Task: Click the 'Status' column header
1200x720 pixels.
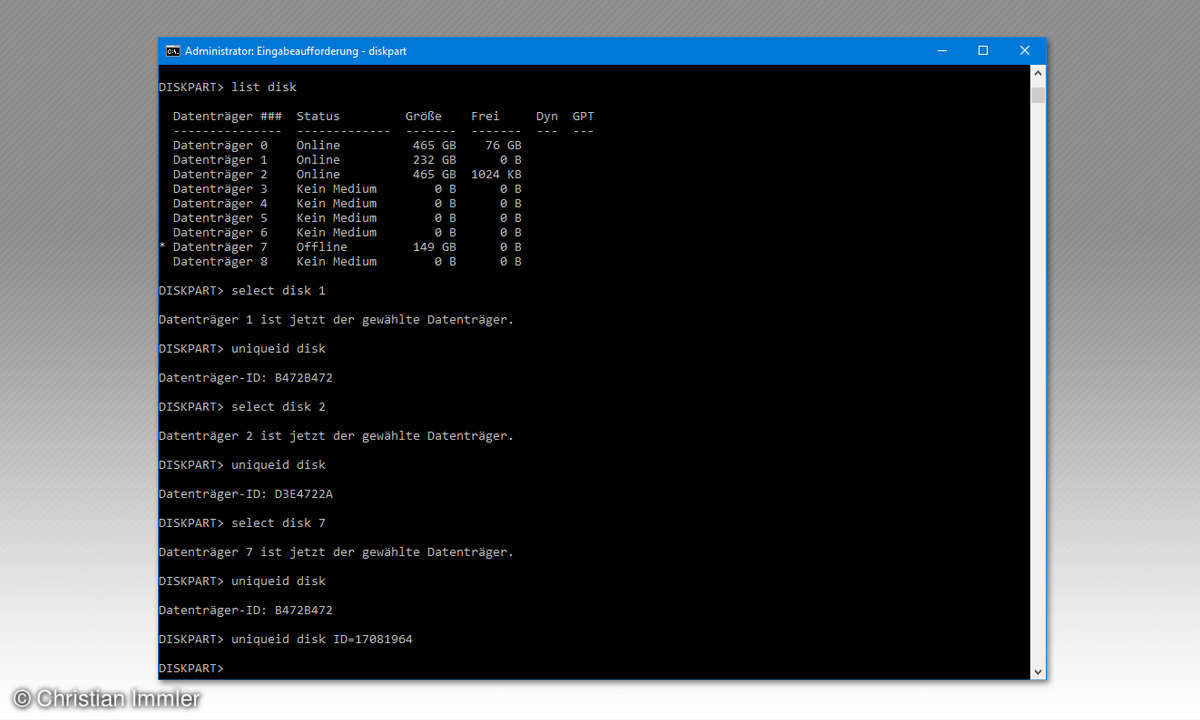Action: 318,116
